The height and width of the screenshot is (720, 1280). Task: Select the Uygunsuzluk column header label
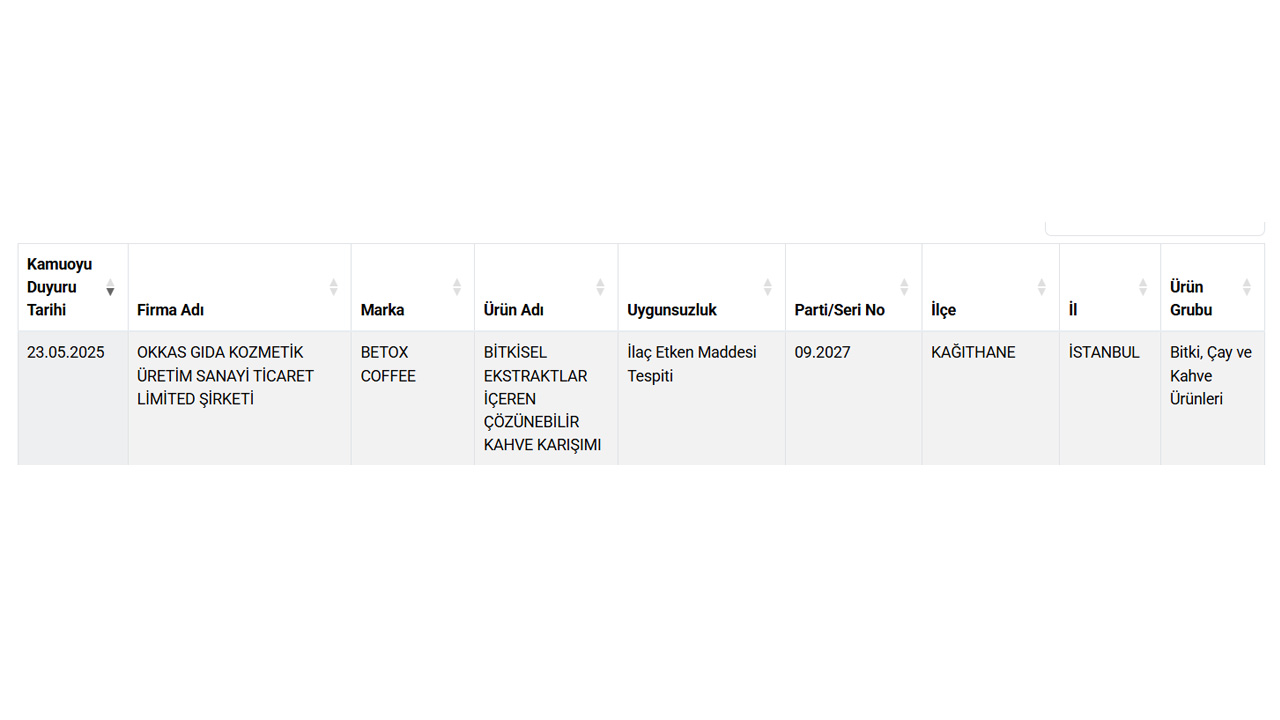[672, 310]
